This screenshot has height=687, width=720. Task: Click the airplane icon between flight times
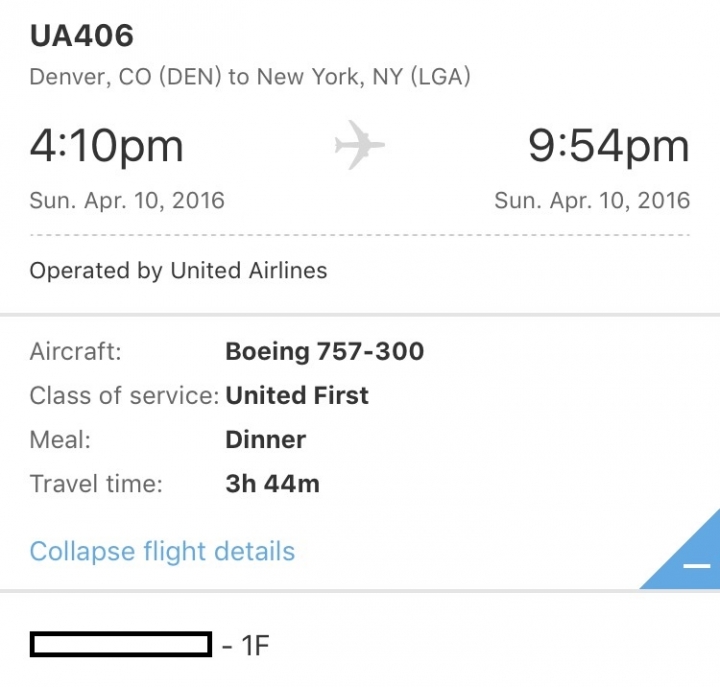(x=360, y=145)
